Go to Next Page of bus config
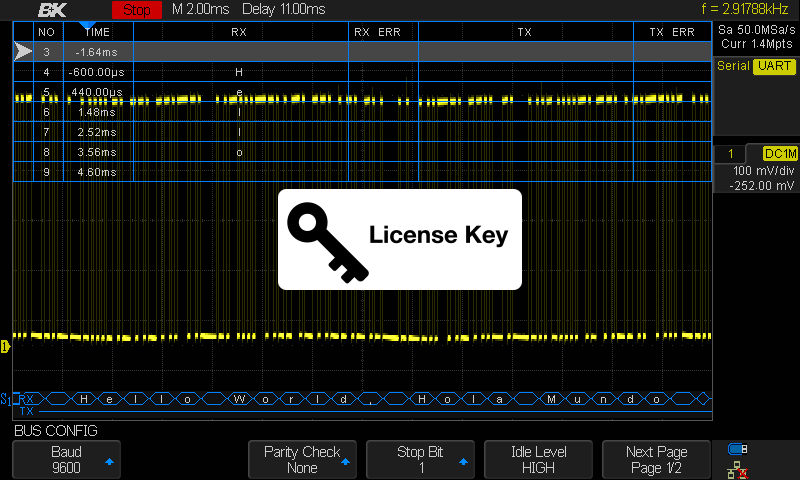 click(657, 460)
